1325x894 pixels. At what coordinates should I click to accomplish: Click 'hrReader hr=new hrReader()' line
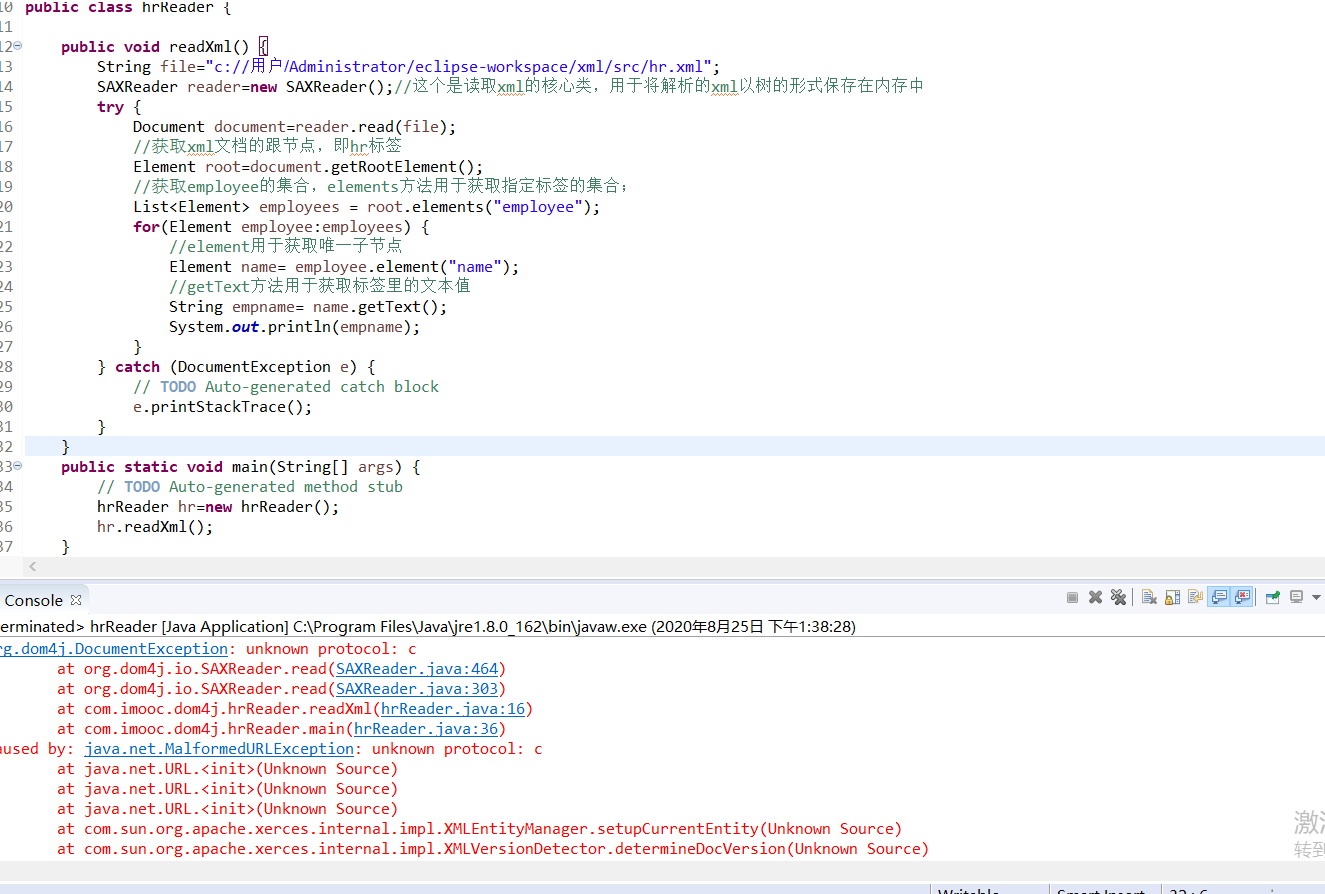[218, 506]
